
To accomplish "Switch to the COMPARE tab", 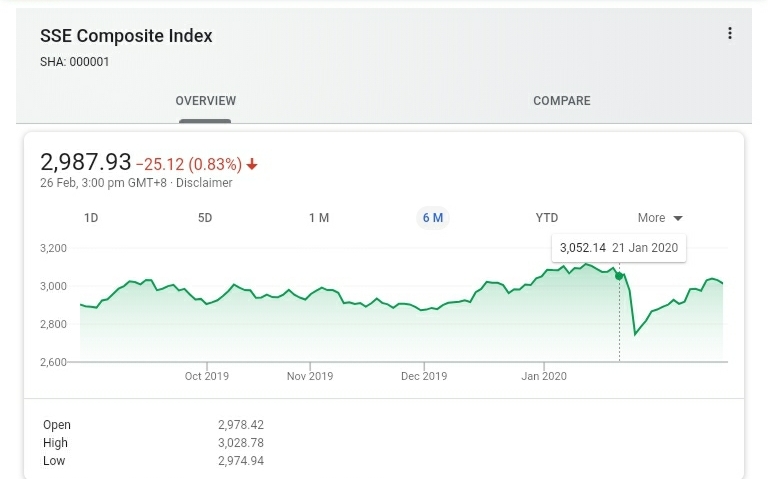I will 562,101.
